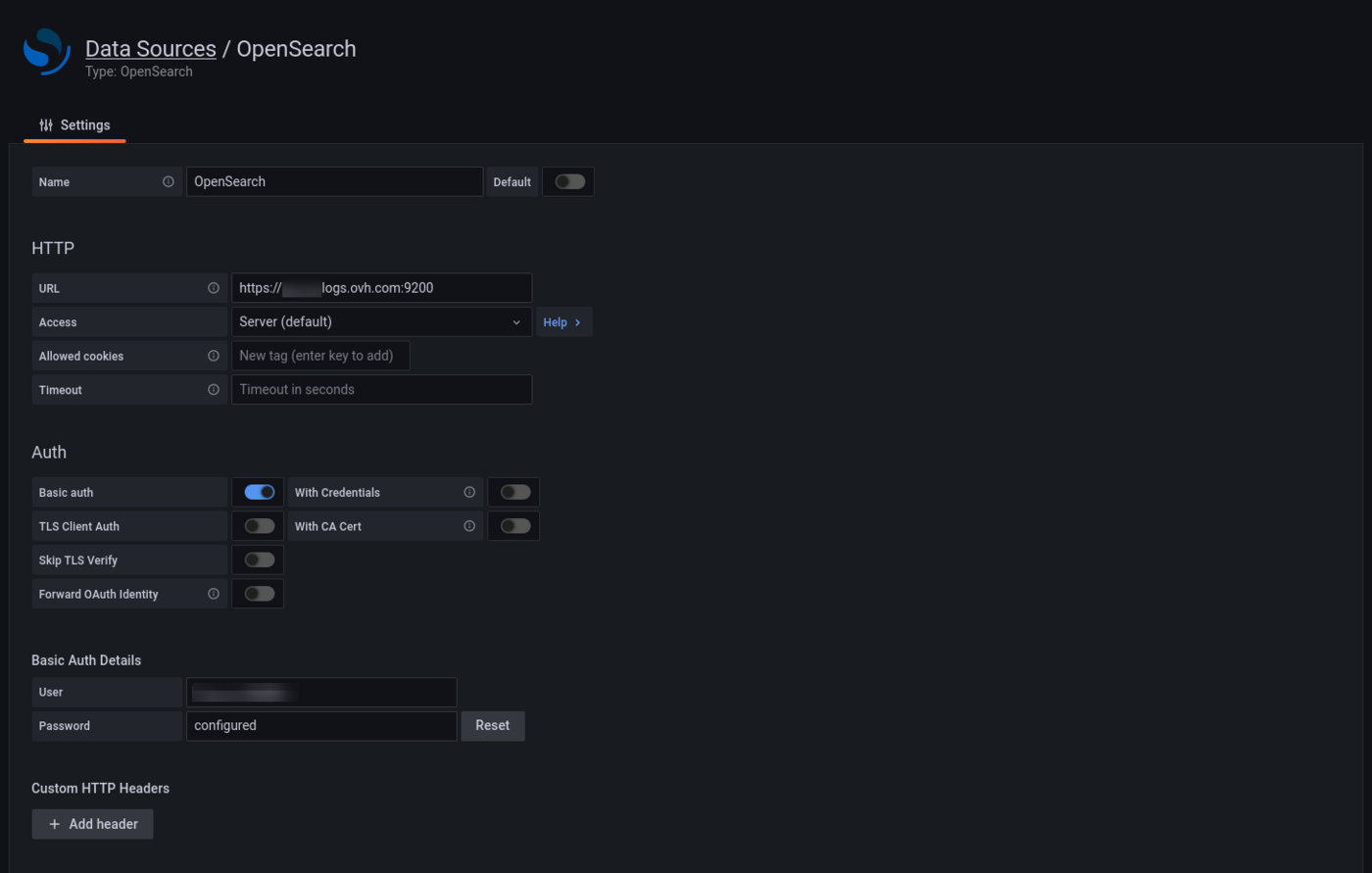Screen dimensions: 1372x873
Task: Click the Add header button
Action: 92,824
